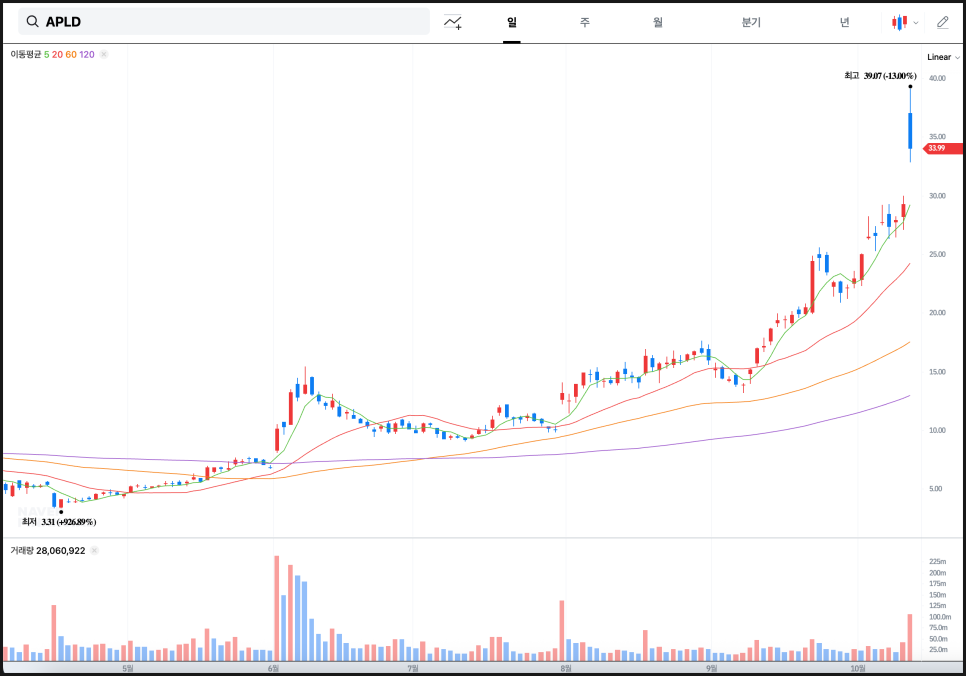Expand the chart type dropdown arrow
Image resolution: width=966 pixels, height=676 pixels.
(916, 22)
